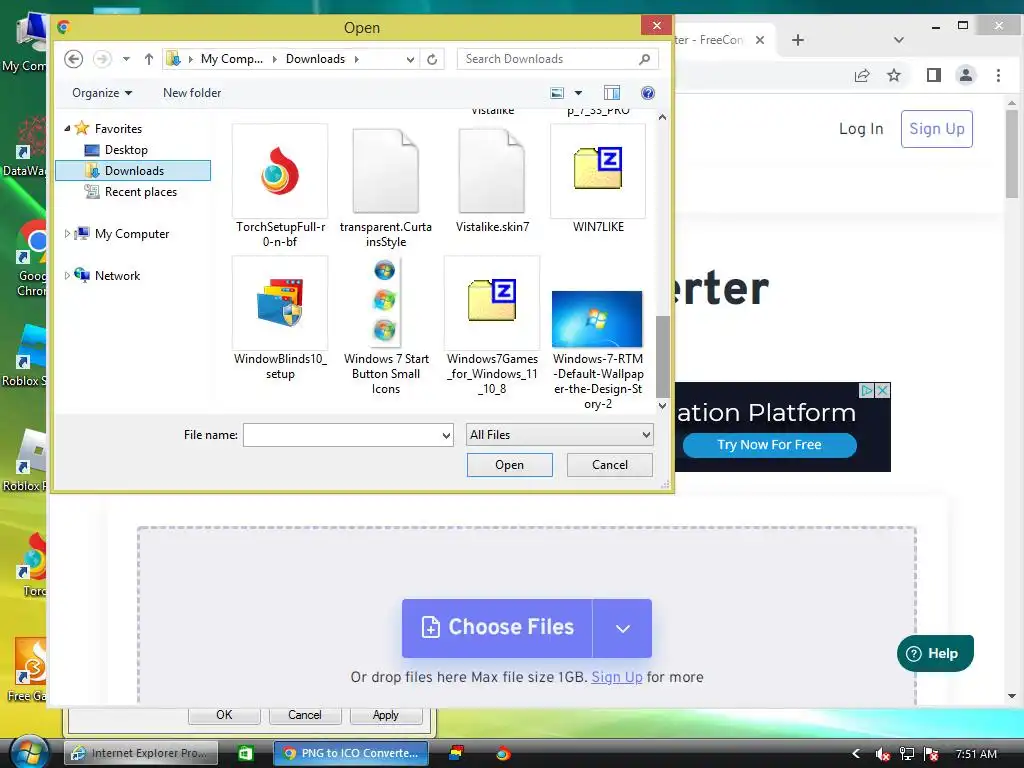The height and width of the screenshot is (768, 1024).
Task: Select the WIN7LIKE zip folder
Action: click(x=598, y=178)
